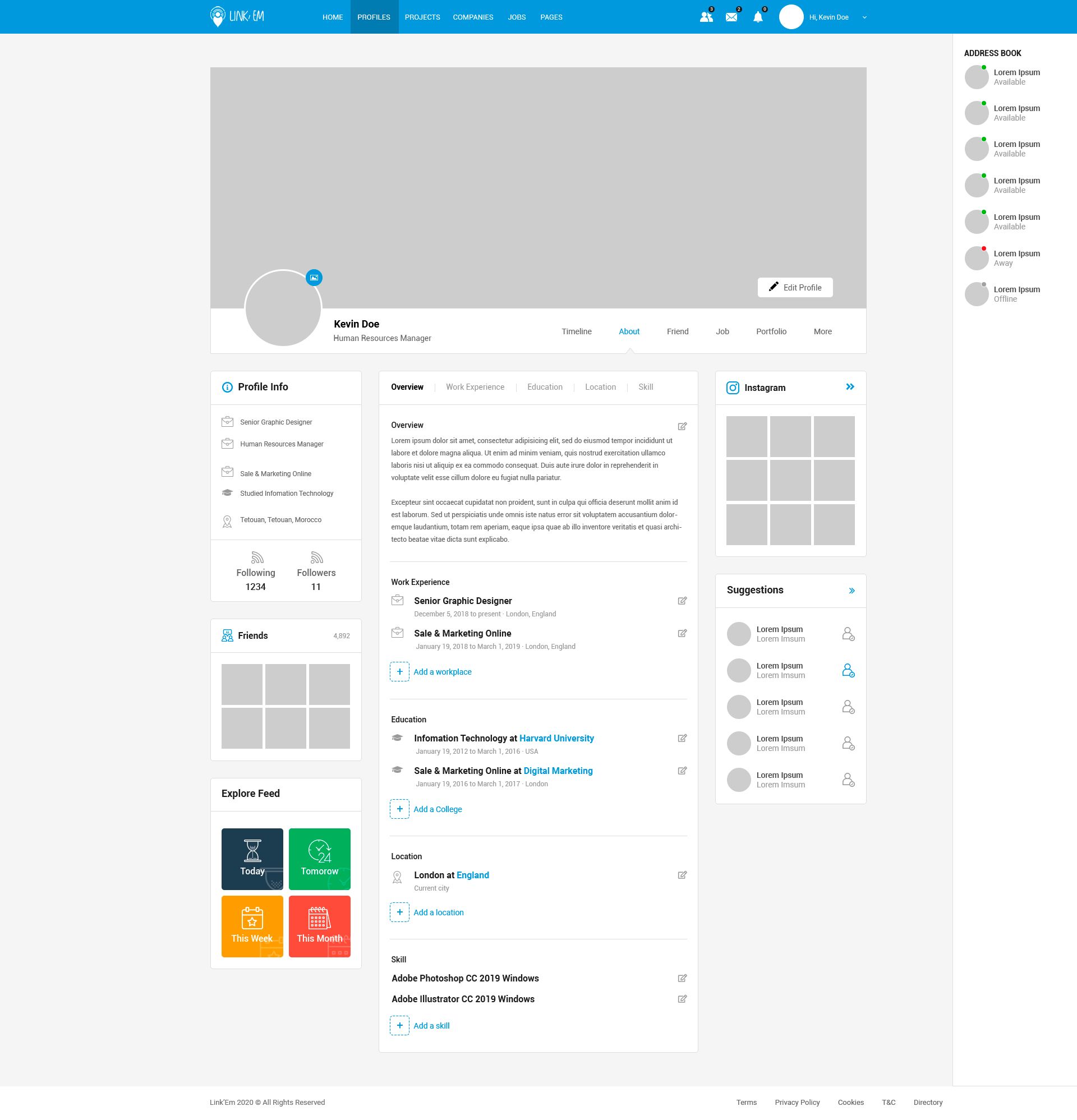Click the Link'Em logo

pyautogui.click(x=237, y=17)
